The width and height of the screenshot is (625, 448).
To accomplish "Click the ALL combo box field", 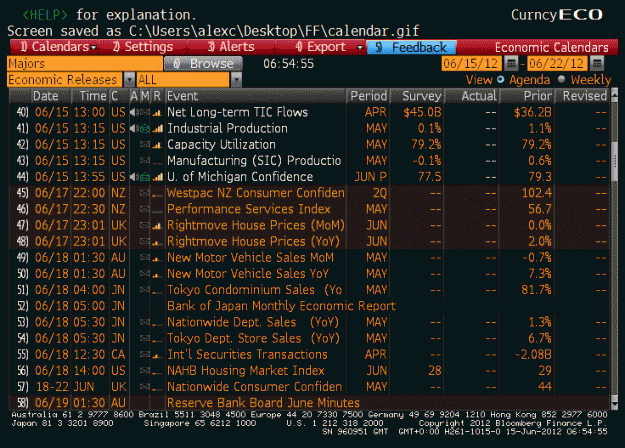I will [183, 80].
